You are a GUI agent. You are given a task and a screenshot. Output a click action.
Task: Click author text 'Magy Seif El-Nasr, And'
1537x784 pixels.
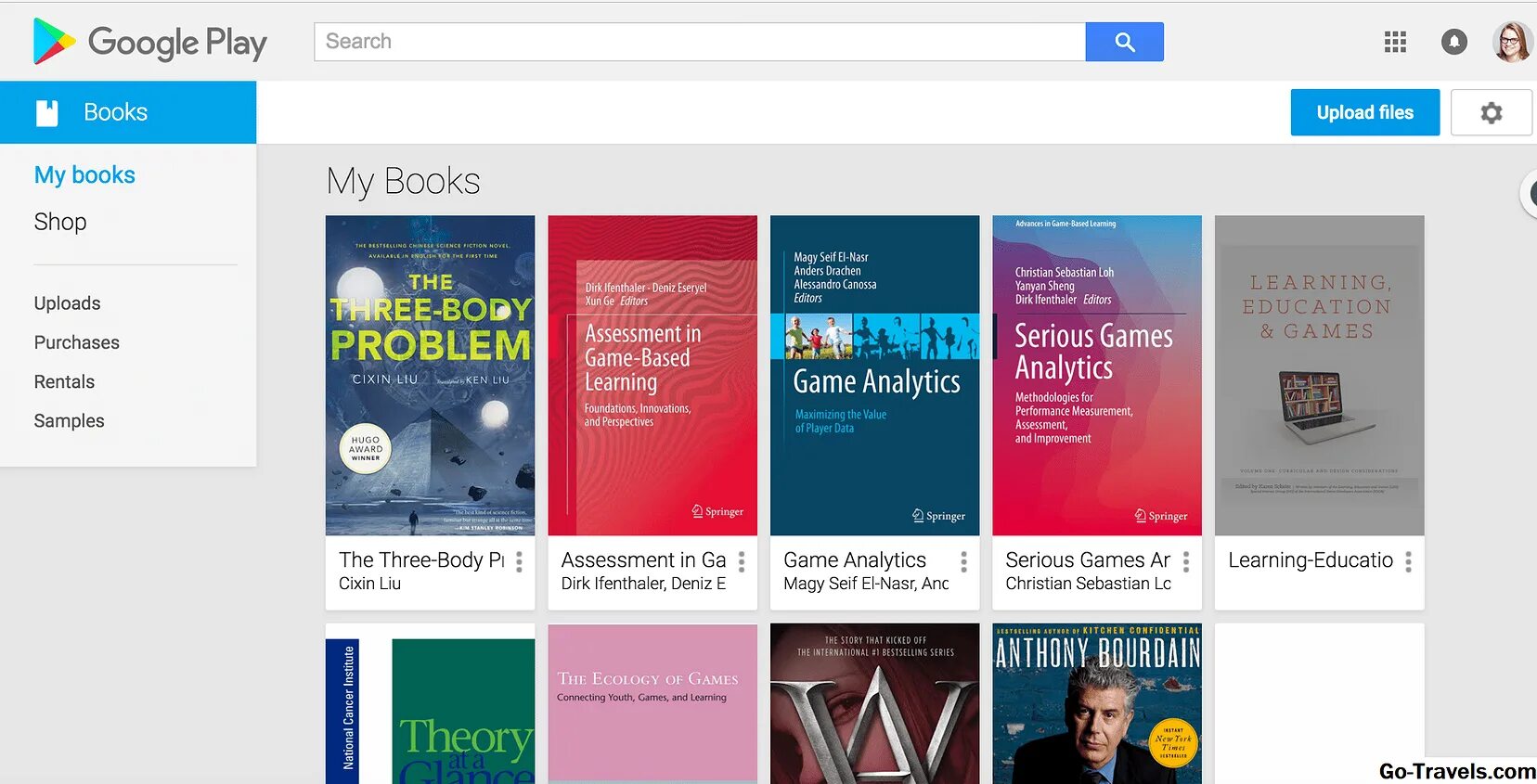click(x=866, y=584)
